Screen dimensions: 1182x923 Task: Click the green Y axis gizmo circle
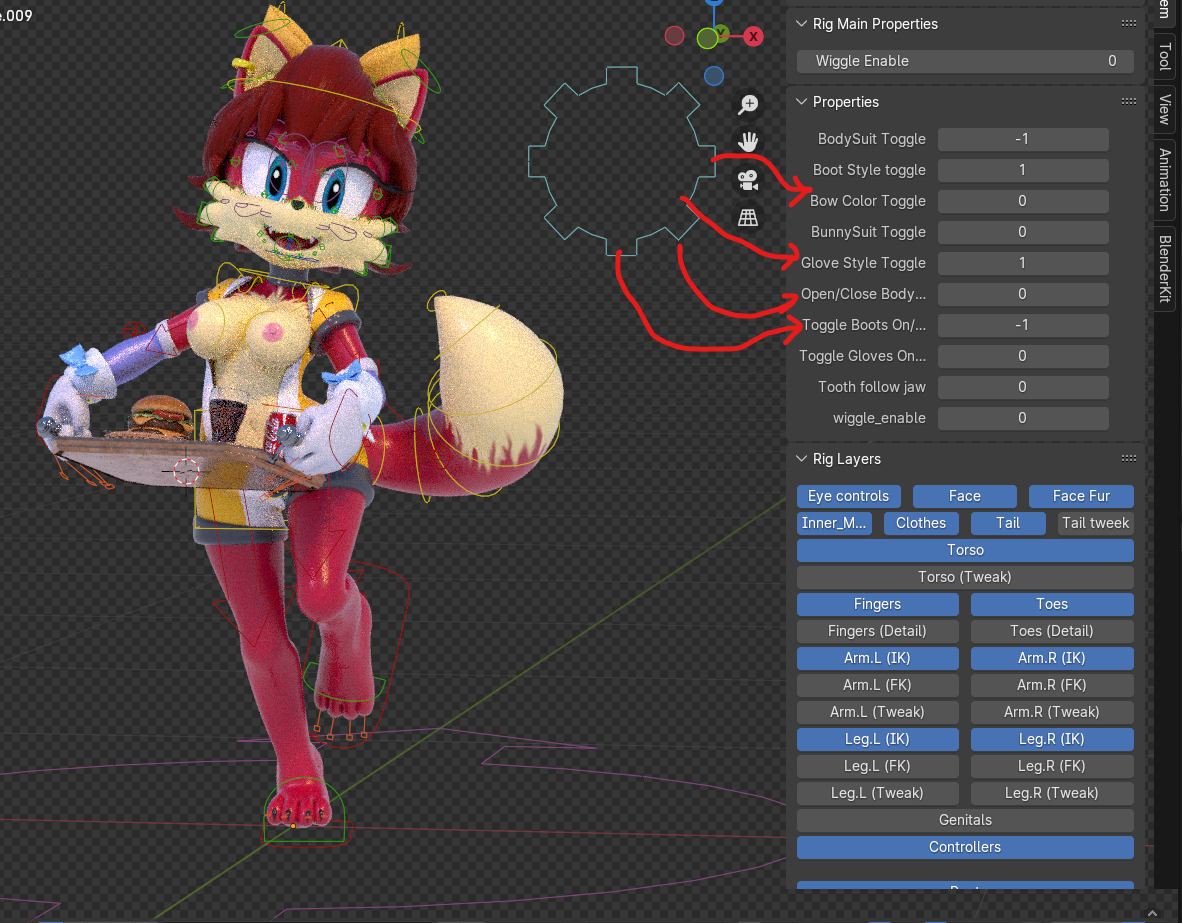(x=707, y=38)
